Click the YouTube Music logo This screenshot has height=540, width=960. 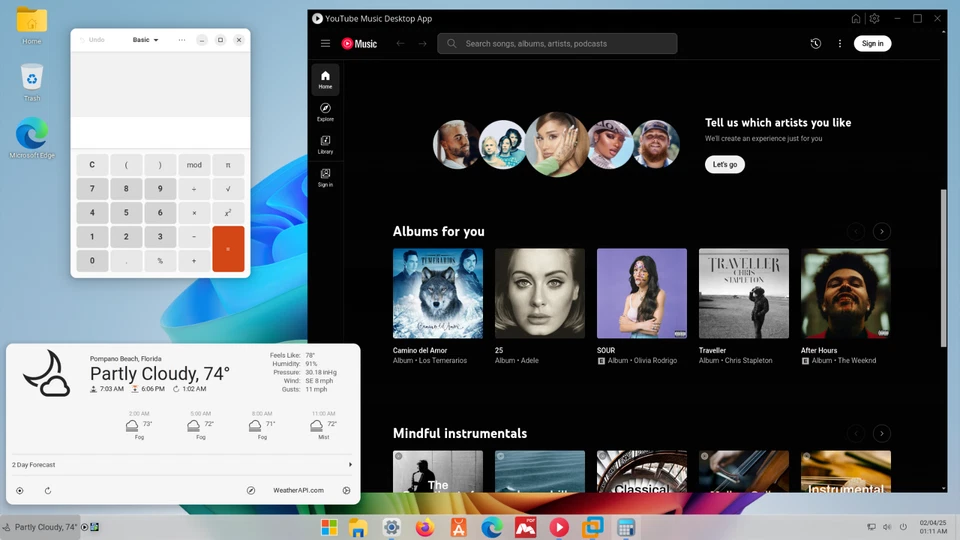point(359,43)
